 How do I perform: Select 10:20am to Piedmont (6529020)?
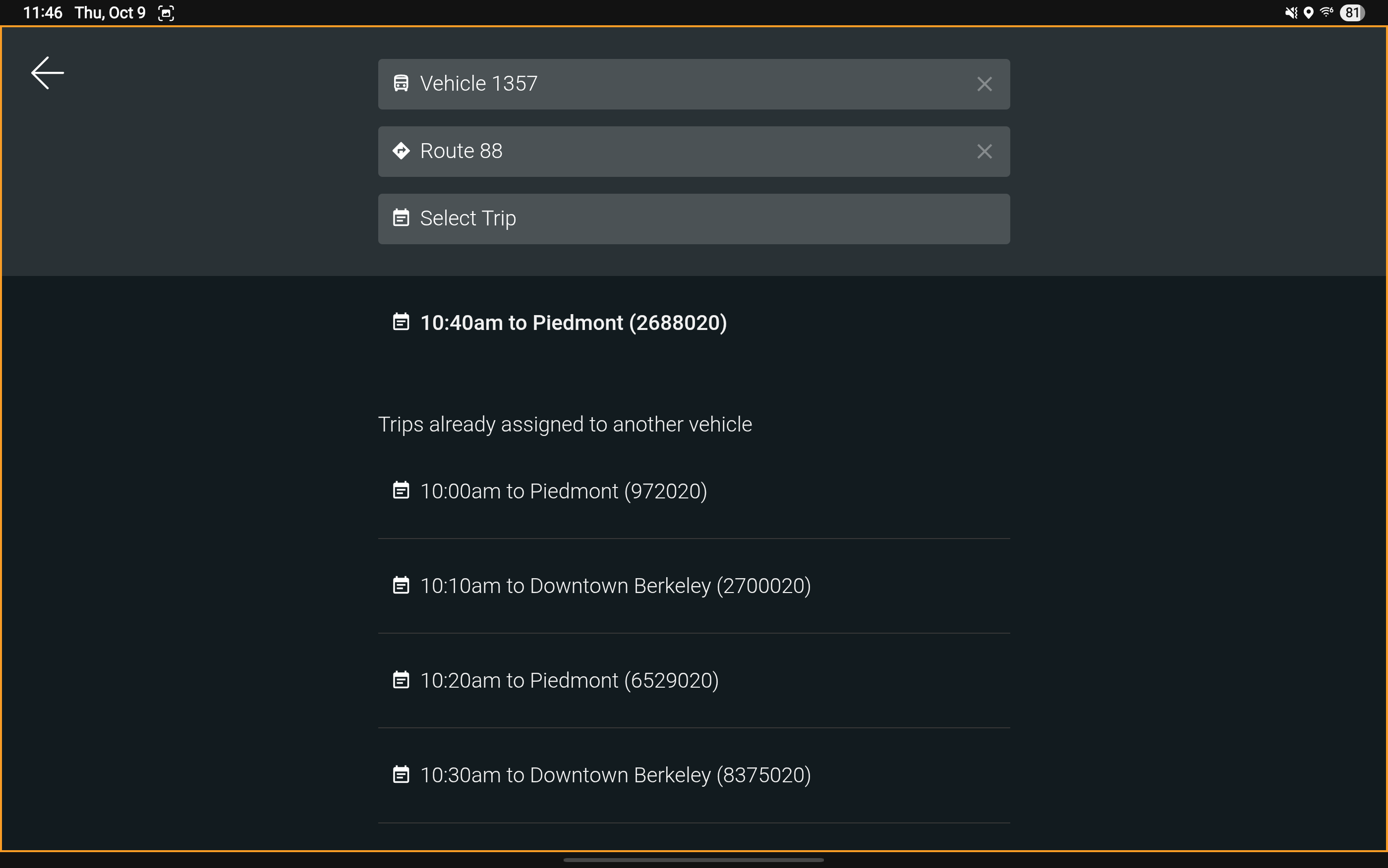tap(569, 681)
